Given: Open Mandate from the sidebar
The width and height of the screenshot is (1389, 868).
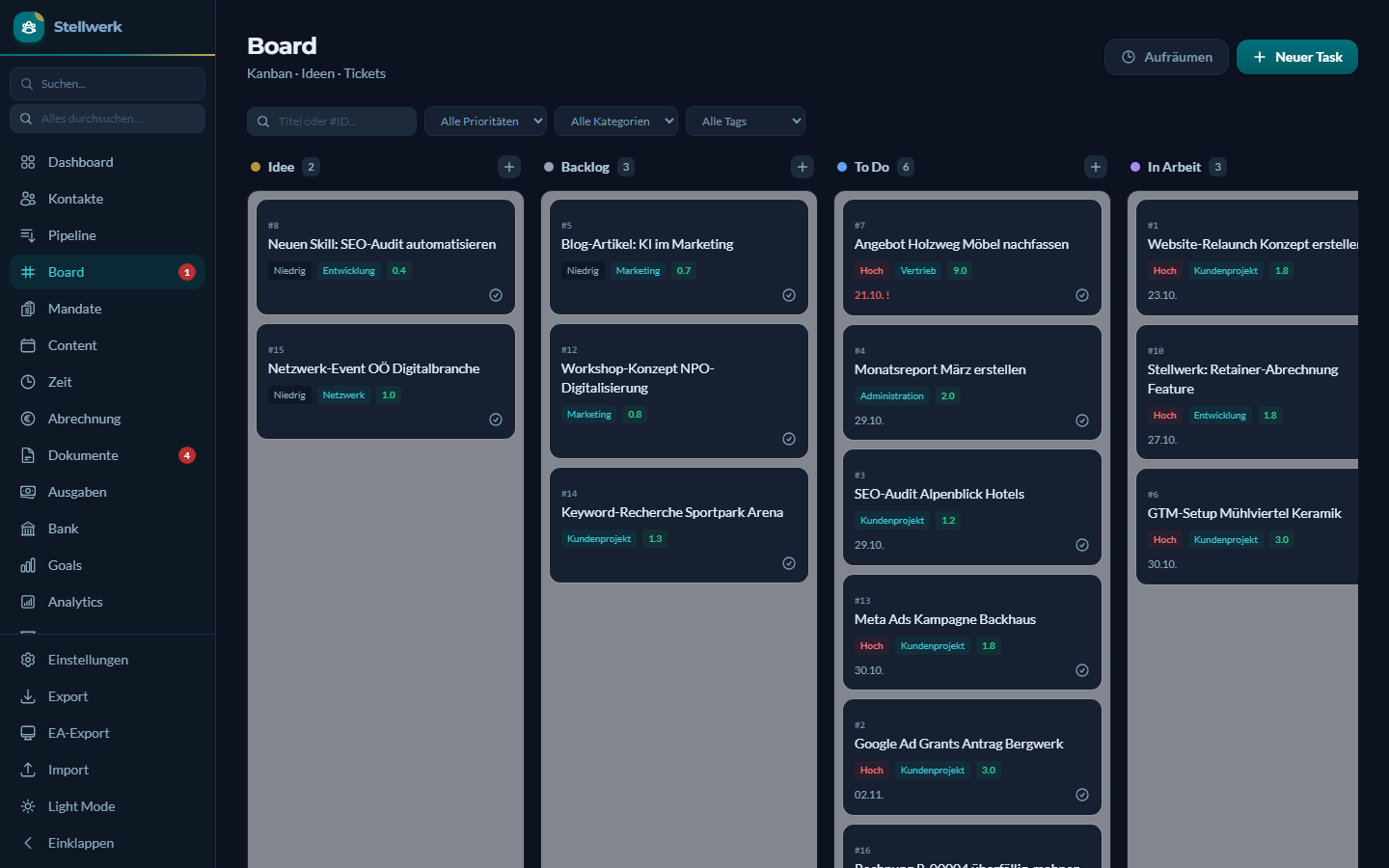Looking at the screenshot, I should pyautogui.click(x=107, y=309).
